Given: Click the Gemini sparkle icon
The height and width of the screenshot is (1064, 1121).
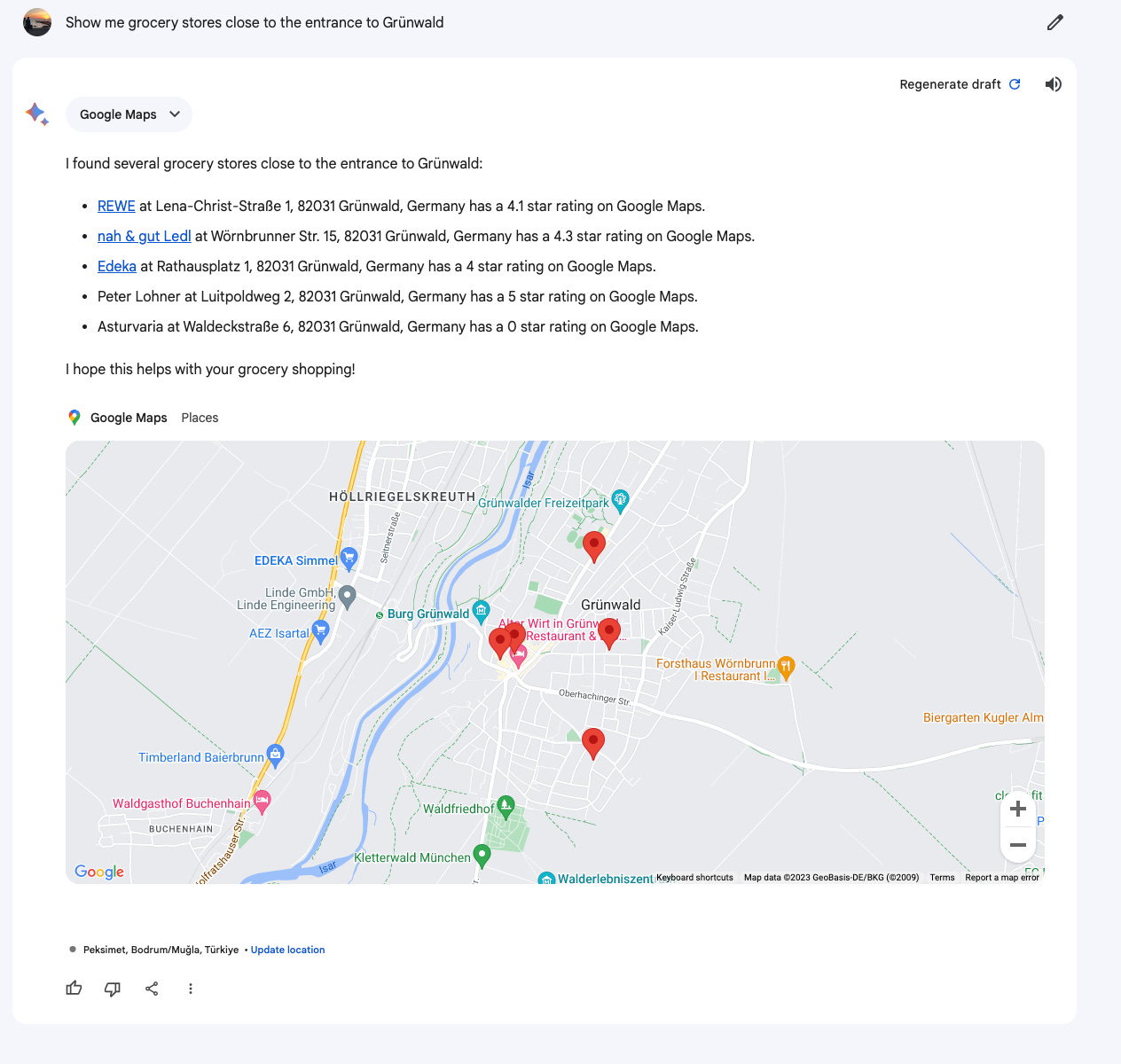Looking at the screenshot, I should coord(37,114).
